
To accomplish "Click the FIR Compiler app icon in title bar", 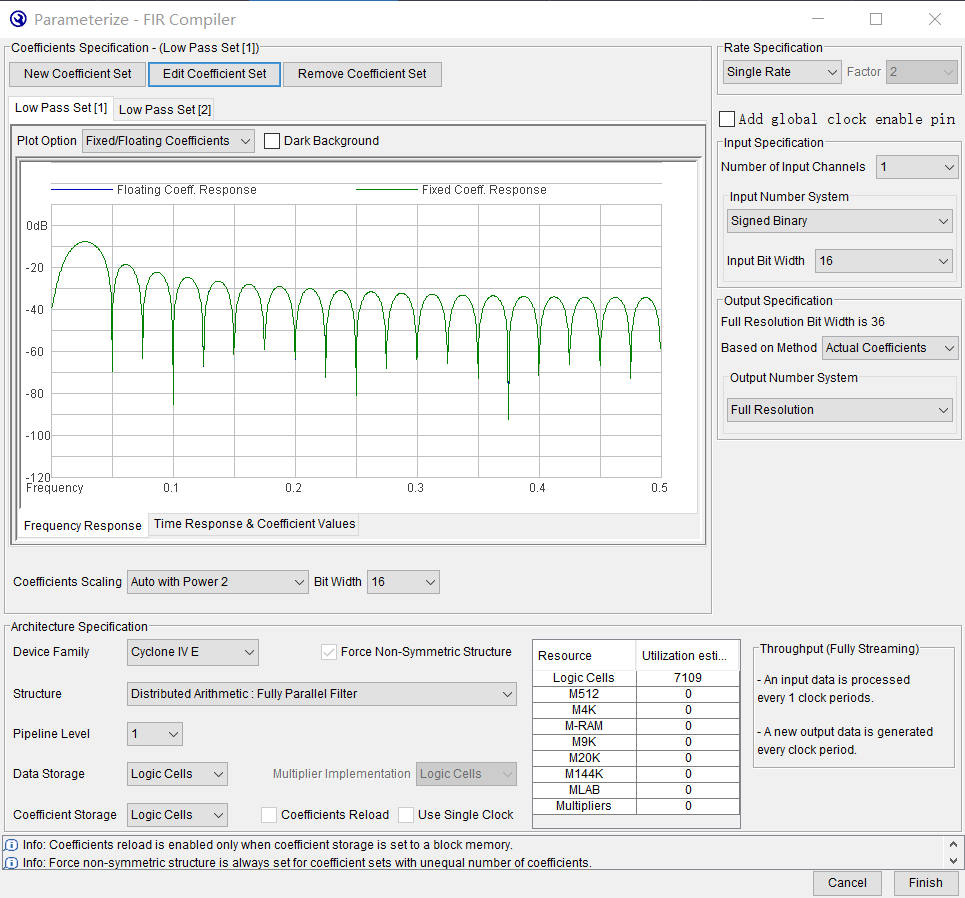I will 18,19.
